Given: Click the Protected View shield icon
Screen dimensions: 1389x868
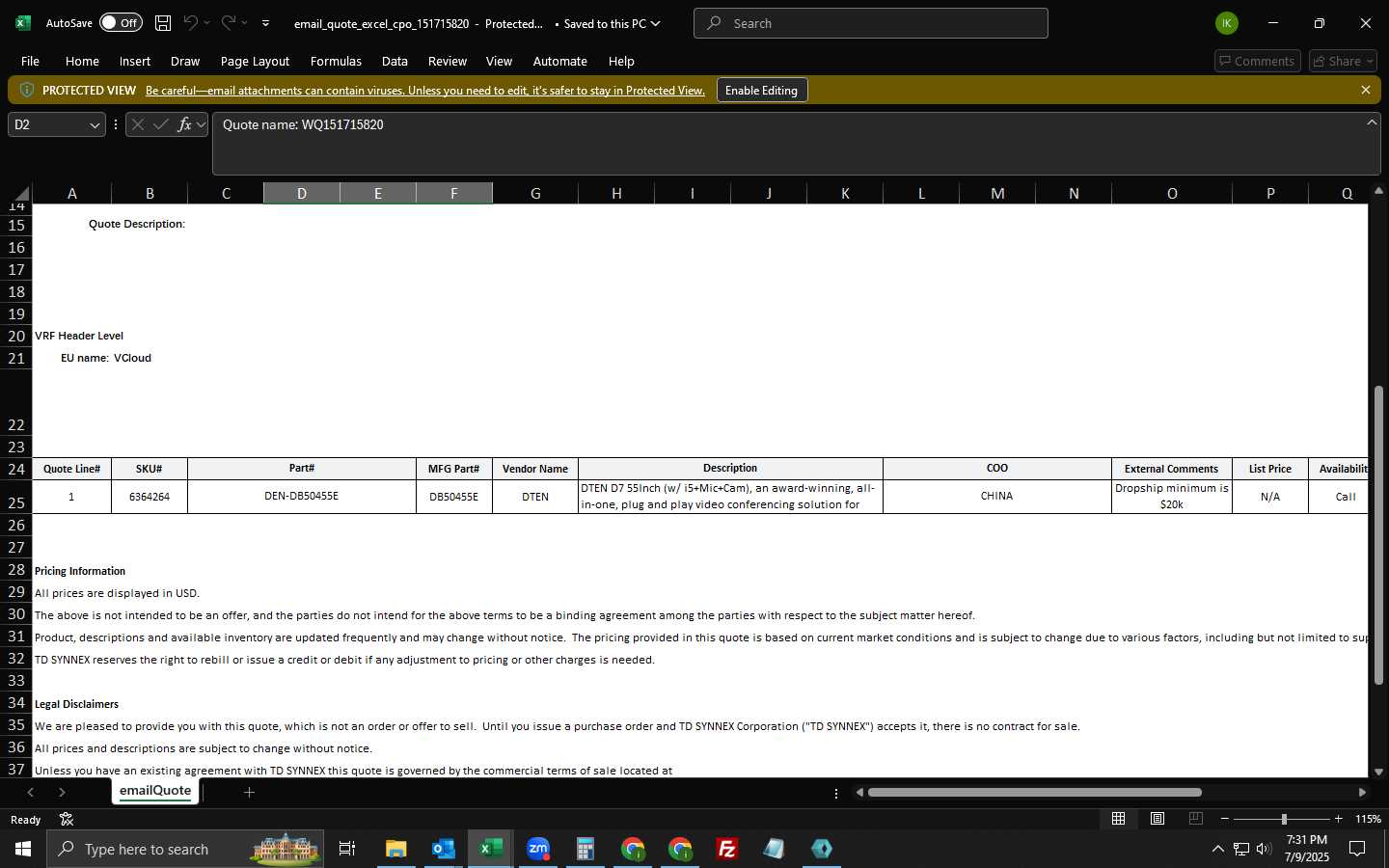Looking at the screenshot, I should coord(27,90).
